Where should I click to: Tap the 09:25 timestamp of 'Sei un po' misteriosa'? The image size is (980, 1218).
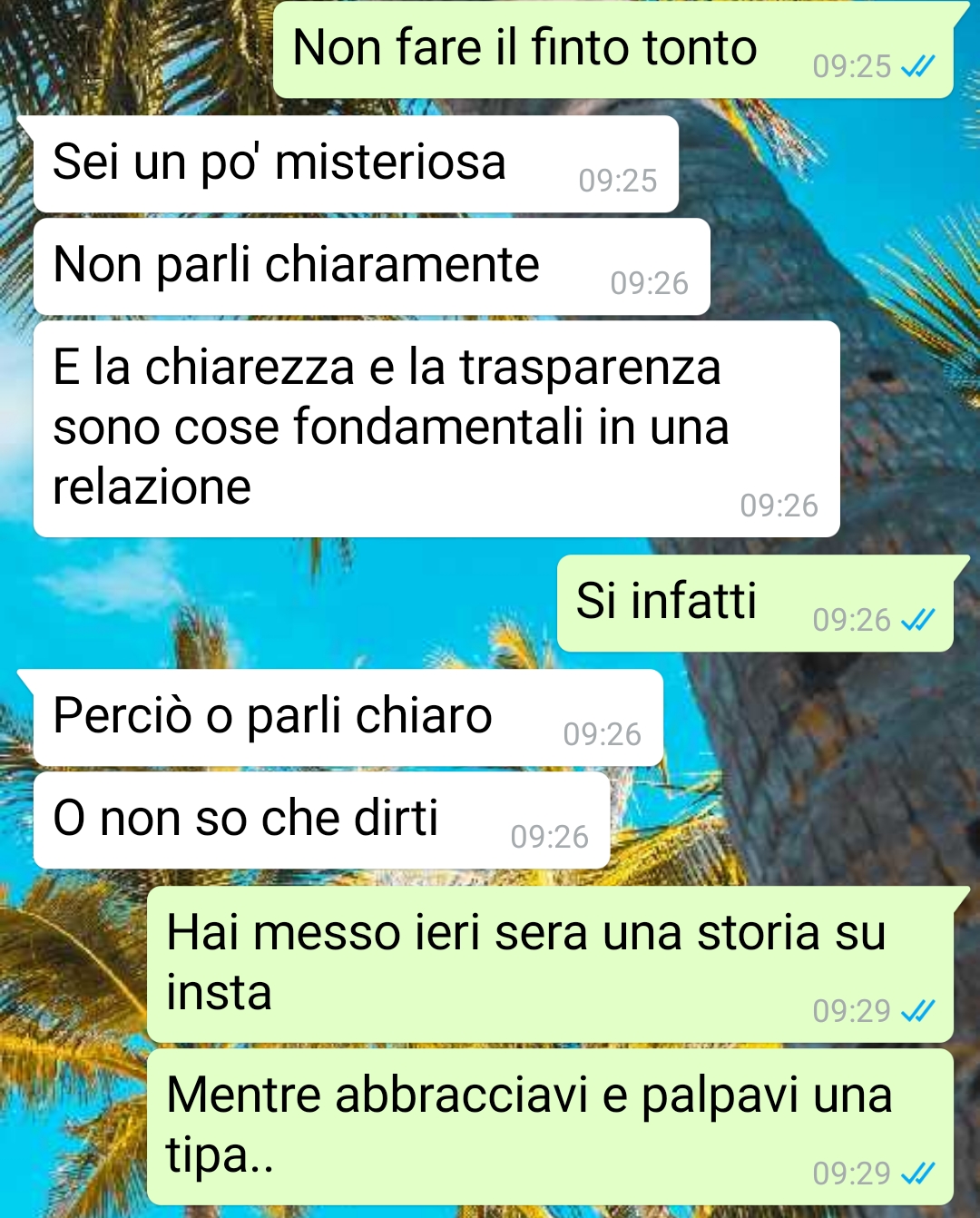tap(618, 181)
